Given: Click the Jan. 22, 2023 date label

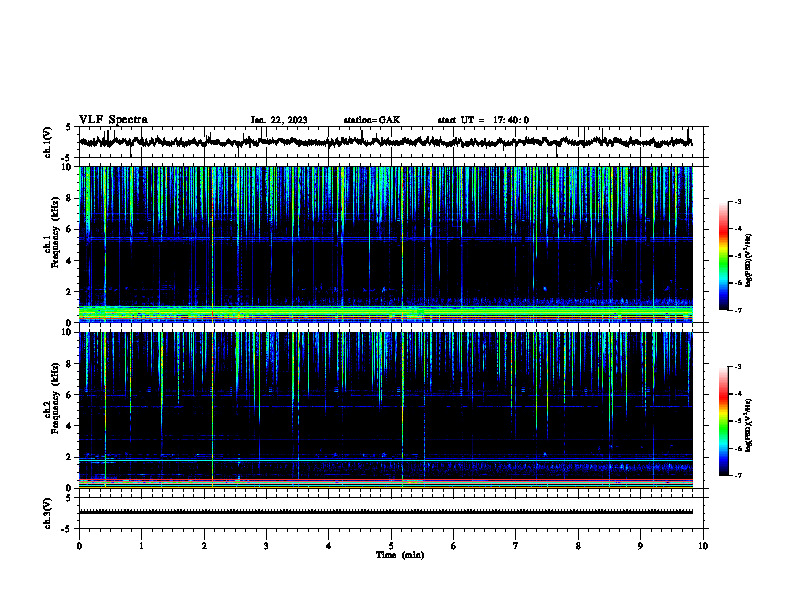Looking at the screenshot, I should 279,120.
